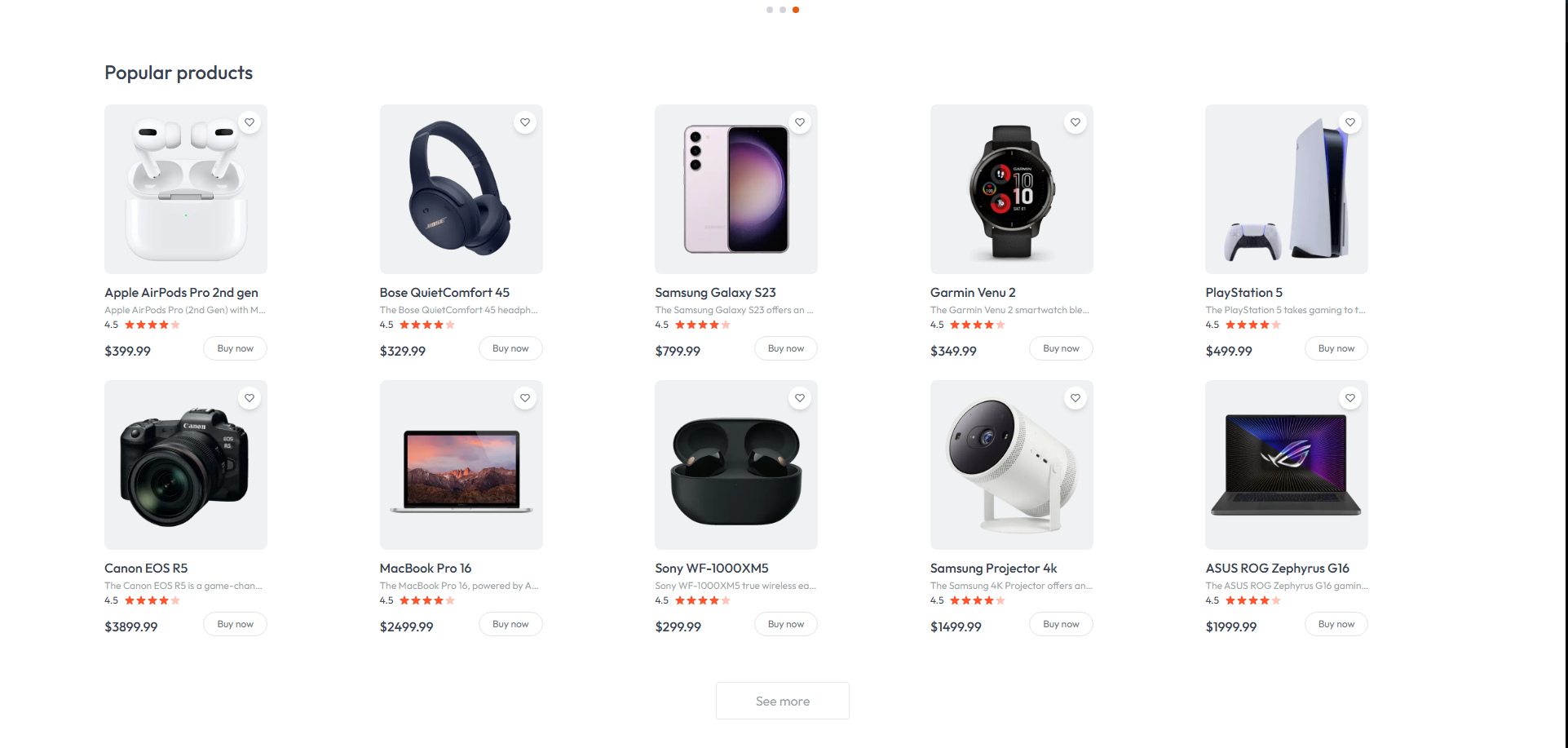Favorite the Canon EOS R5 heart icon
The image size is (1568, 748).
pyautogui.click(x=250, y=398)
